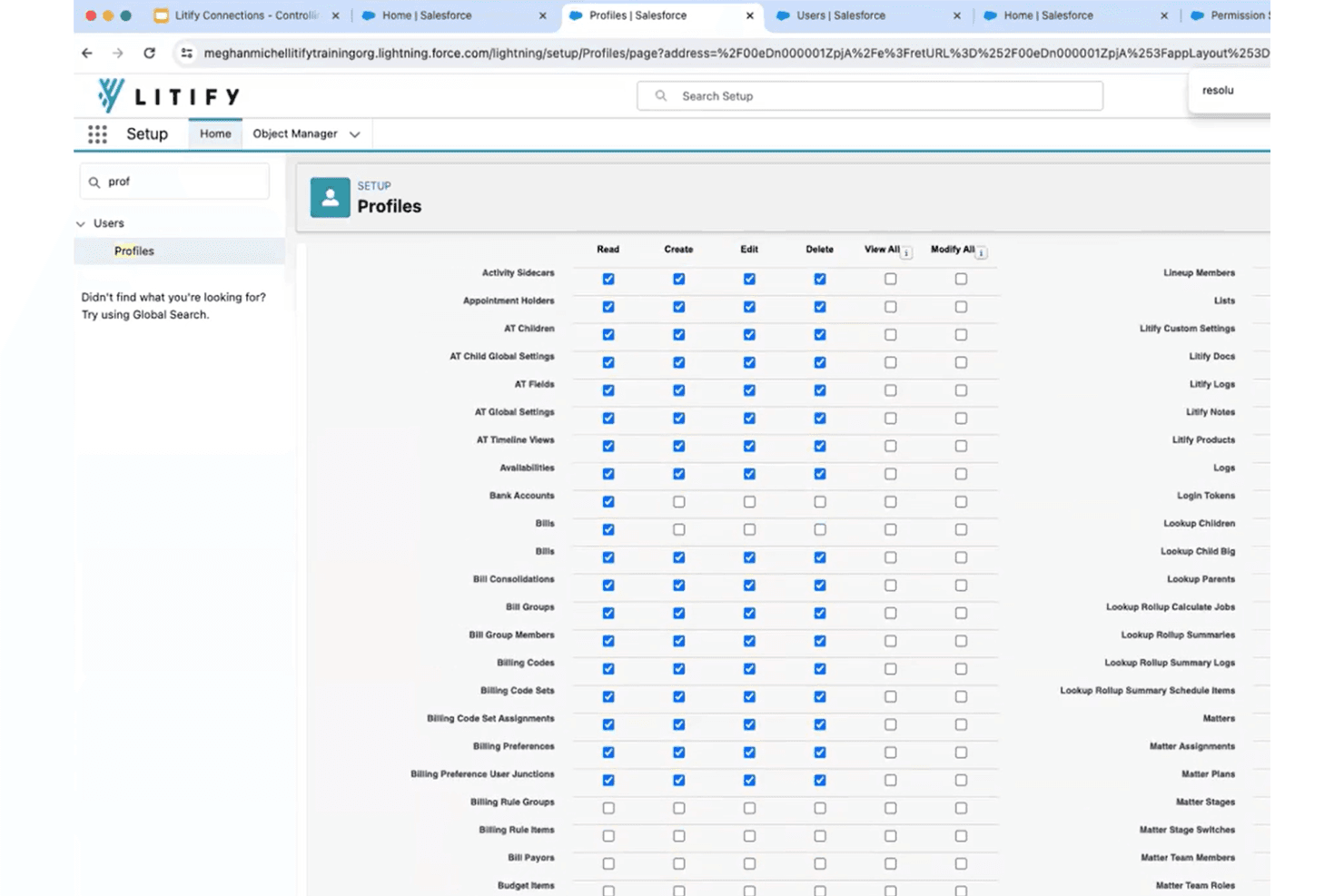
Task: Switch to the Users | Salesforce browser tab
Action: [841, 15]
